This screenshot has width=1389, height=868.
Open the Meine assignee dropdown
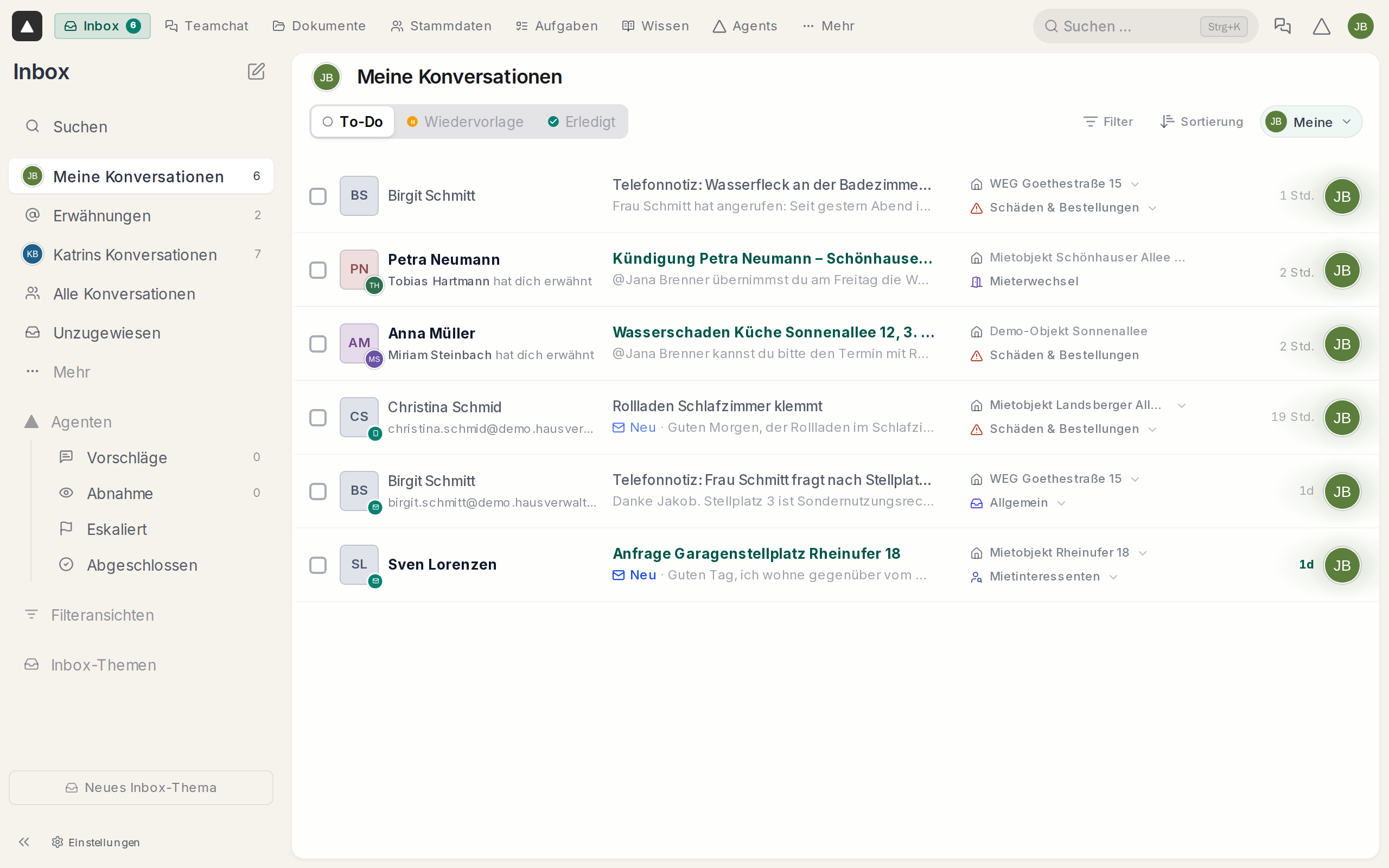(1311, 122)
